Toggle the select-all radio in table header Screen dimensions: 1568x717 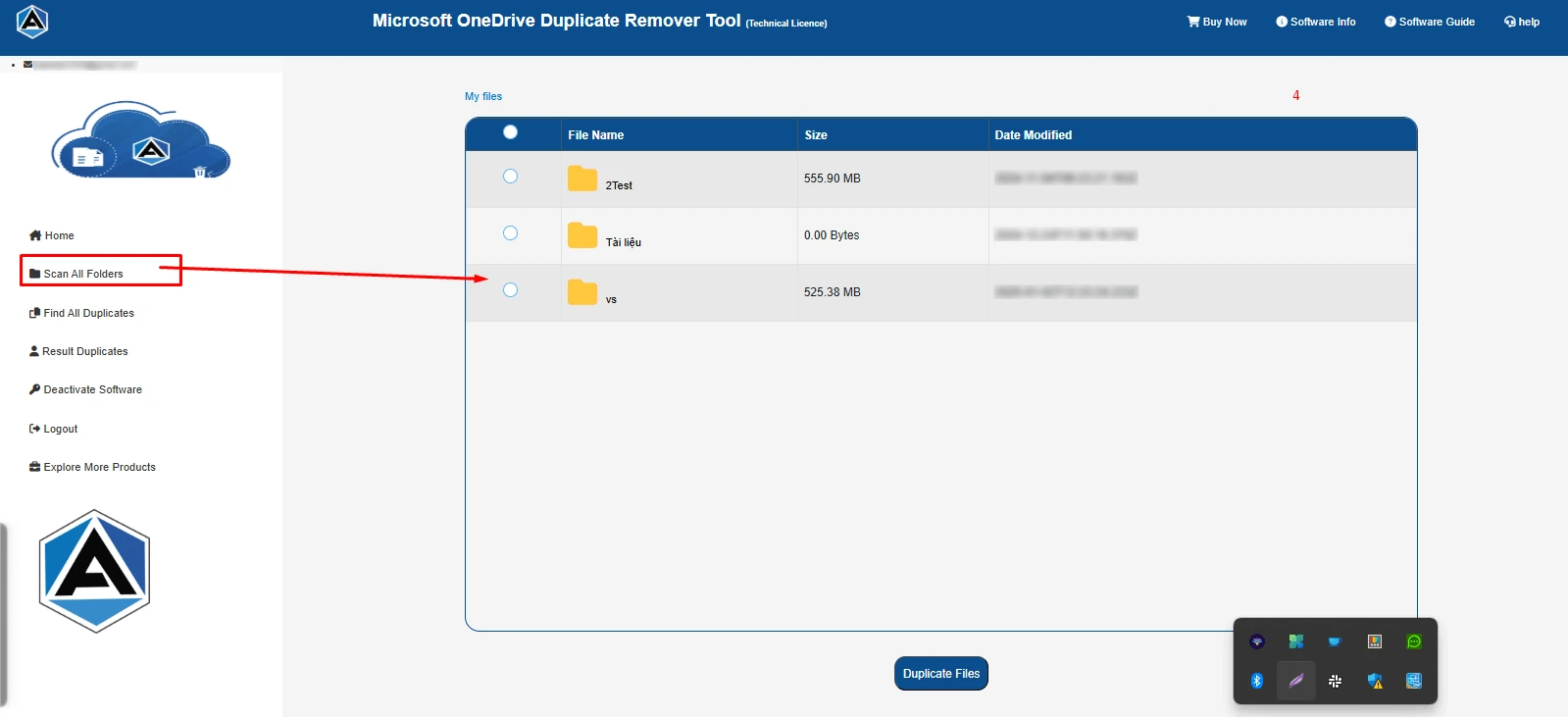click(510, 132)
